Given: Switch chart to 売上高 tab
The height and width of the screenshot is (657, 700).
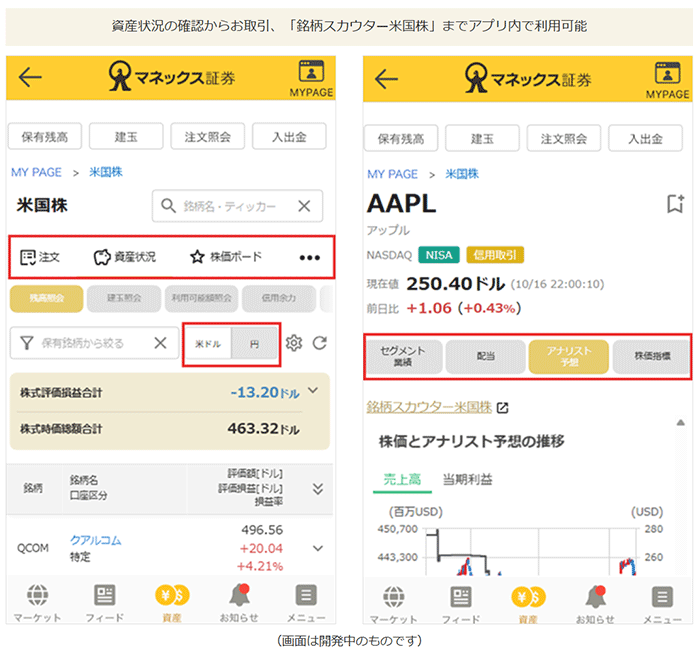Looking at the screenshot, I should (402, 480).
